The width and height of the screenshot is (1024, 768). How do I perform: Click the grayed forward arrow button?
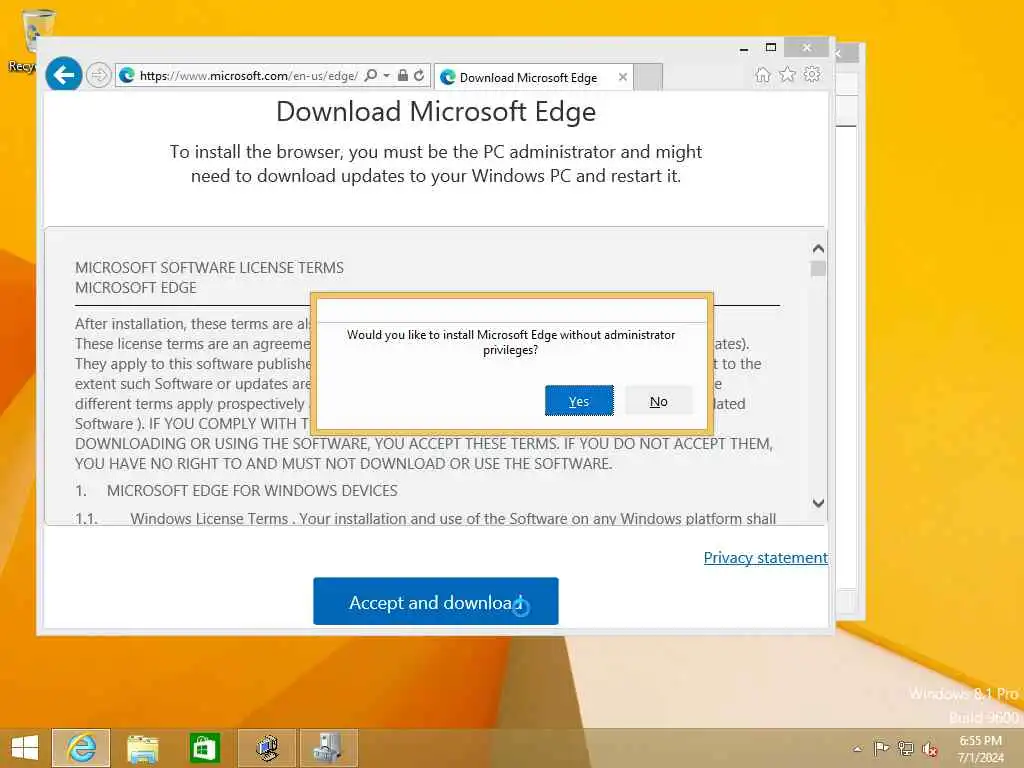[x=99, y=76]
